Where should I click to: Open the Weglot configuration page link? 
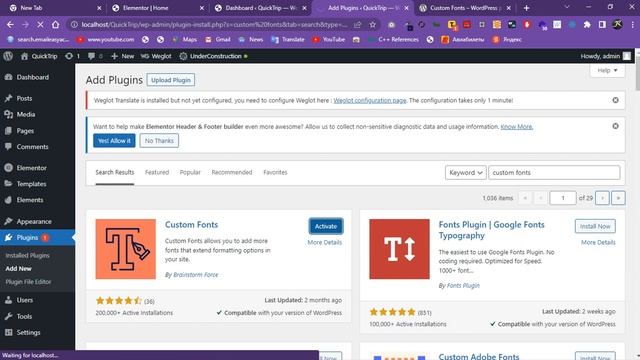point(370,100)
